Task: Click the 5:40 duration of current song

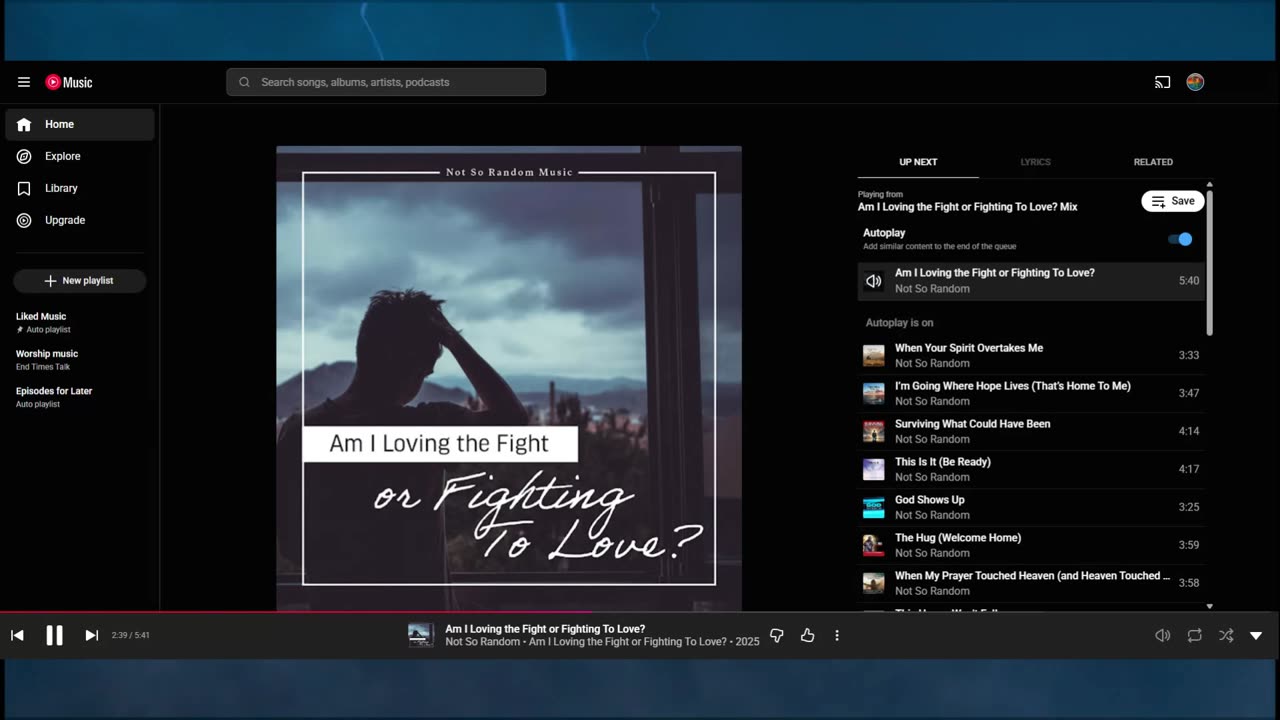Action: 1189,281
